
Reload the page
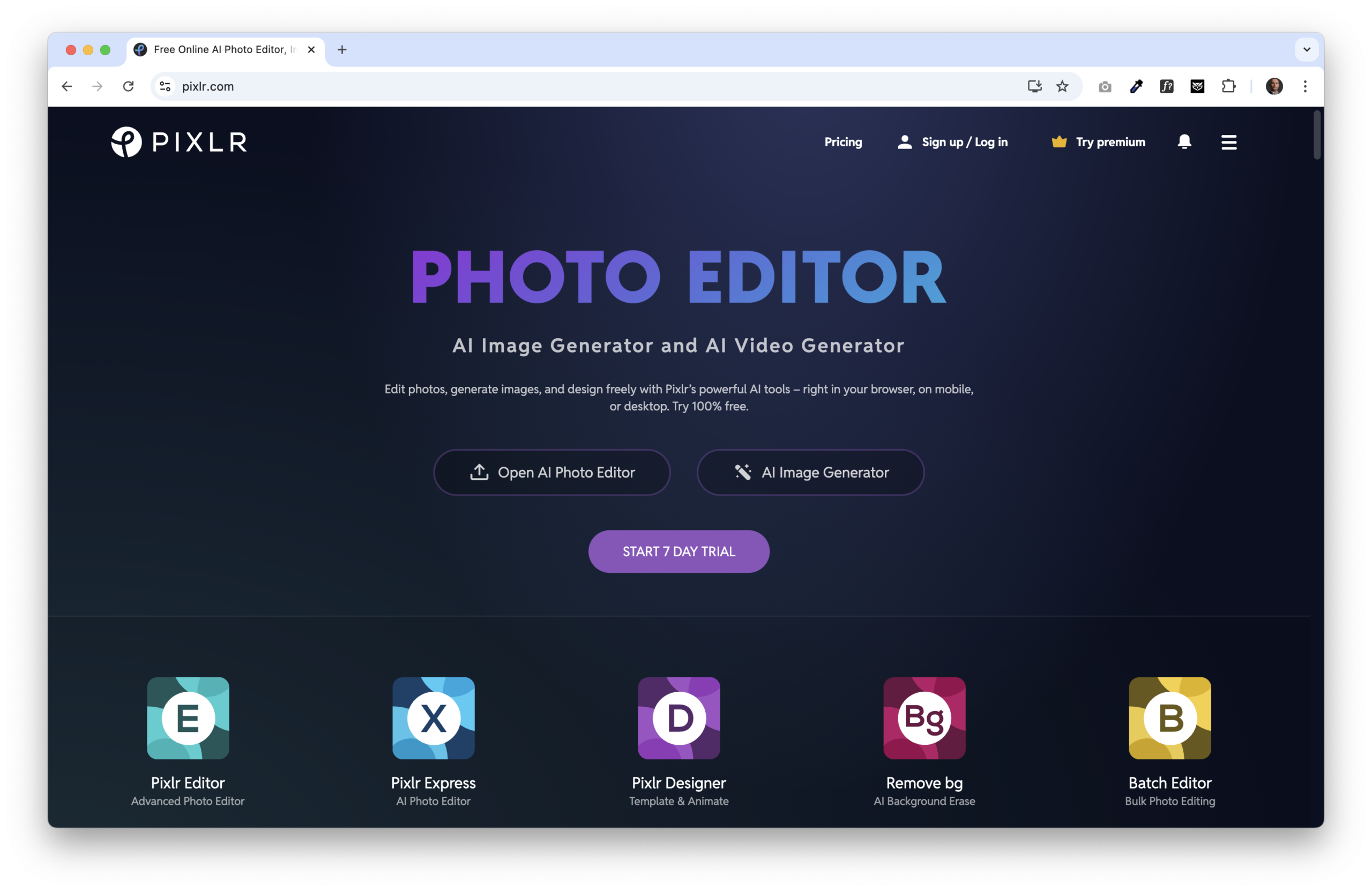tap(129, 86)
